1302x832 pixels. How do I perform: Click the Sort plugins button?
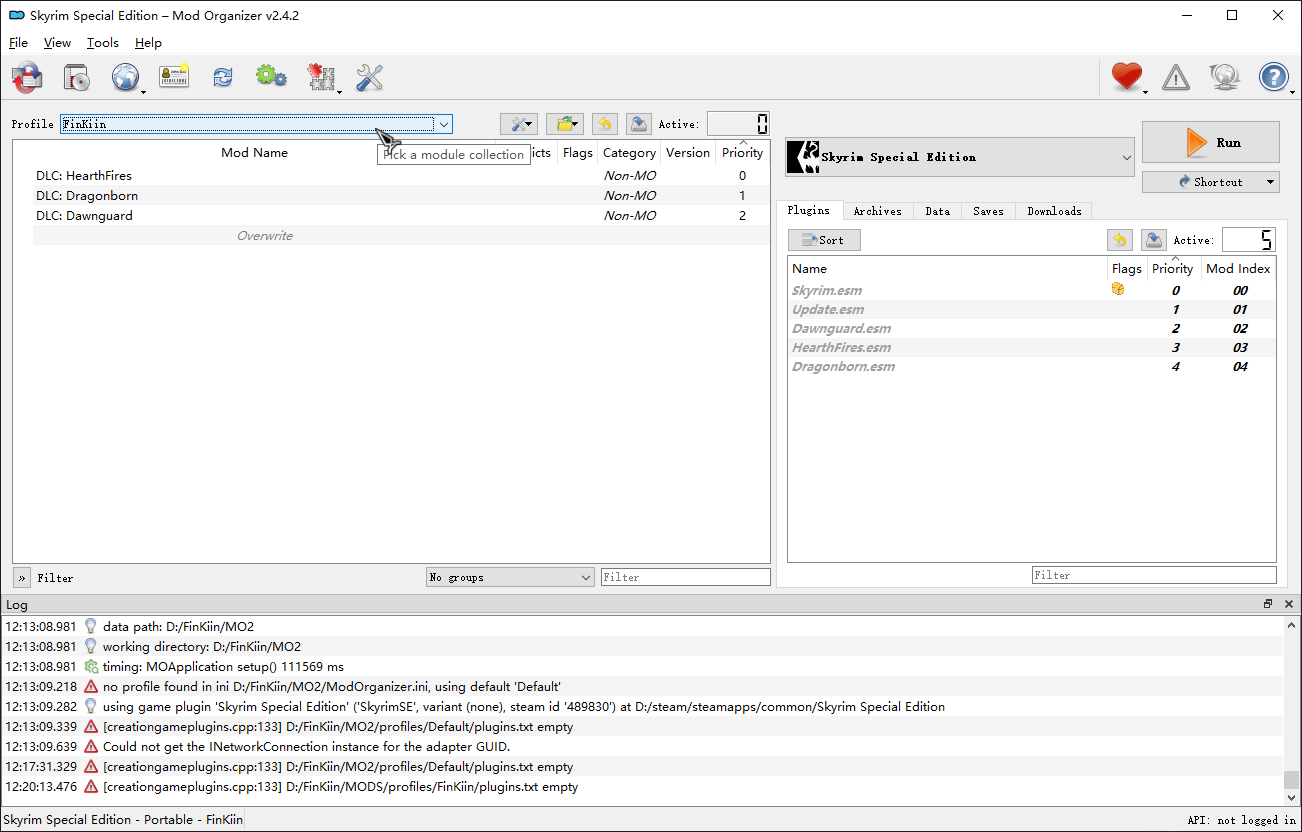point(824,240)
